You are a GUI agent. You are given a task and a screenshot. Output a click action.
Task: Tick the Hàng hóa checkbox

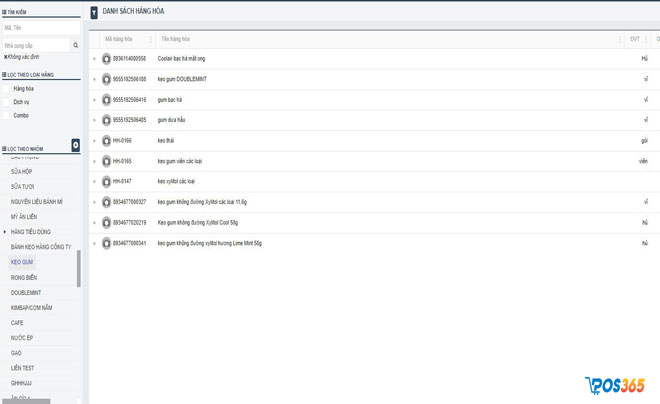click(6, 89)
